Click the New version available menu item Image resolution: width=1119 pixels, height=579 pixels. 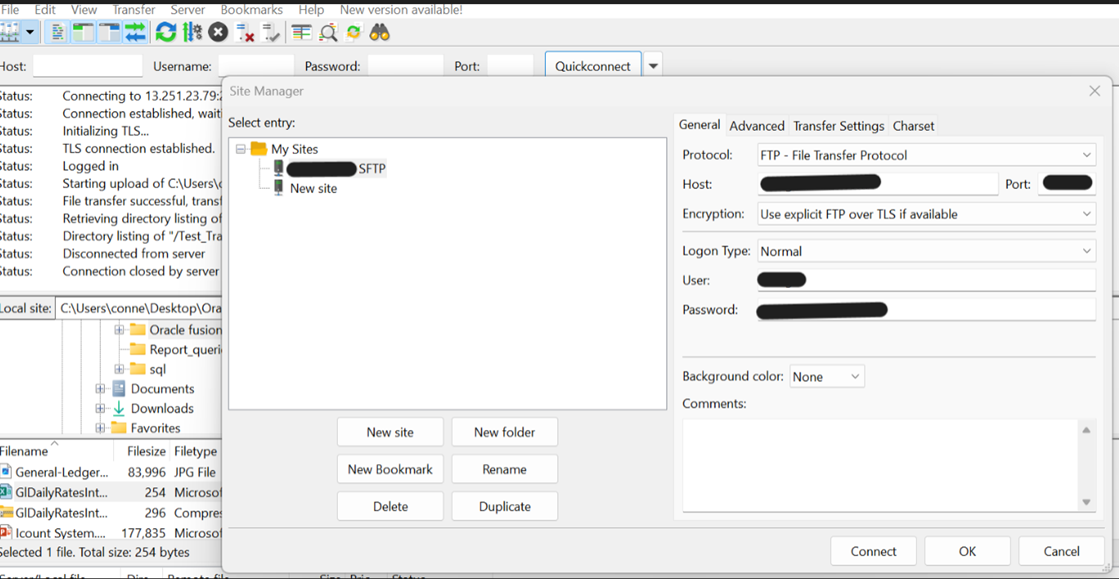click(401, 10)
